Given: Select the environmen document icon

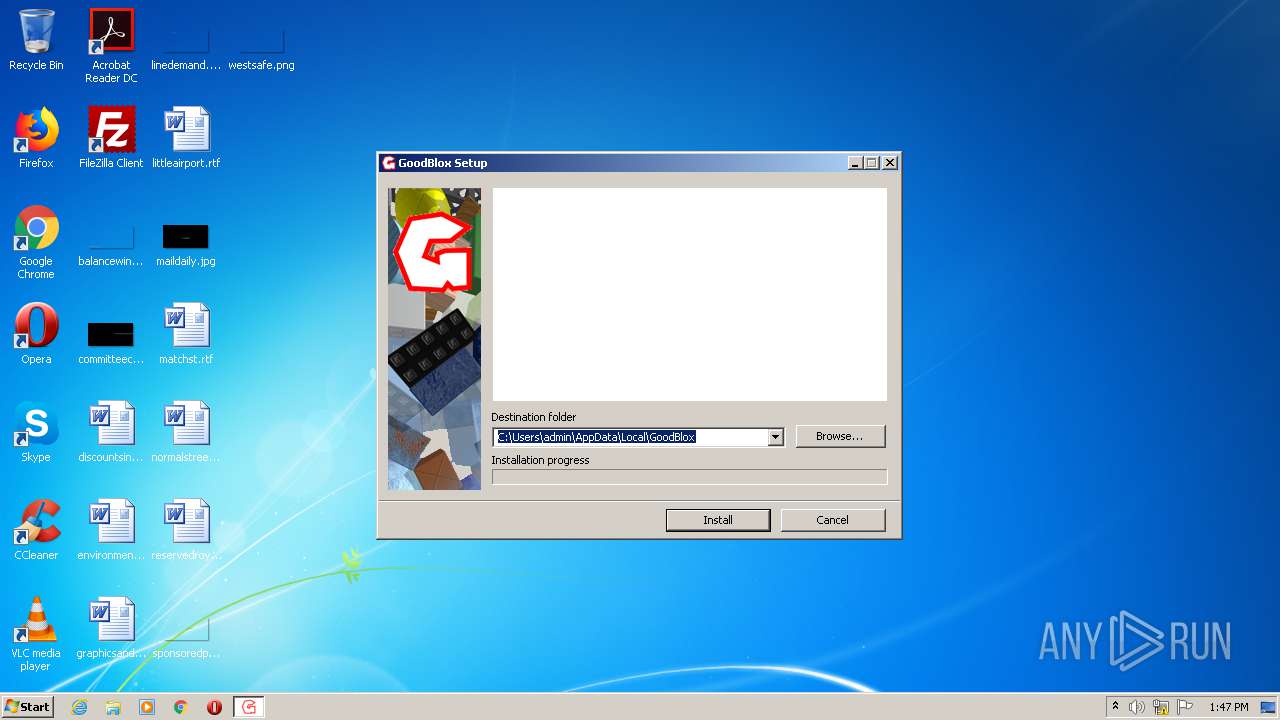Looking at the screenshot, I should [x=111, y=530].
